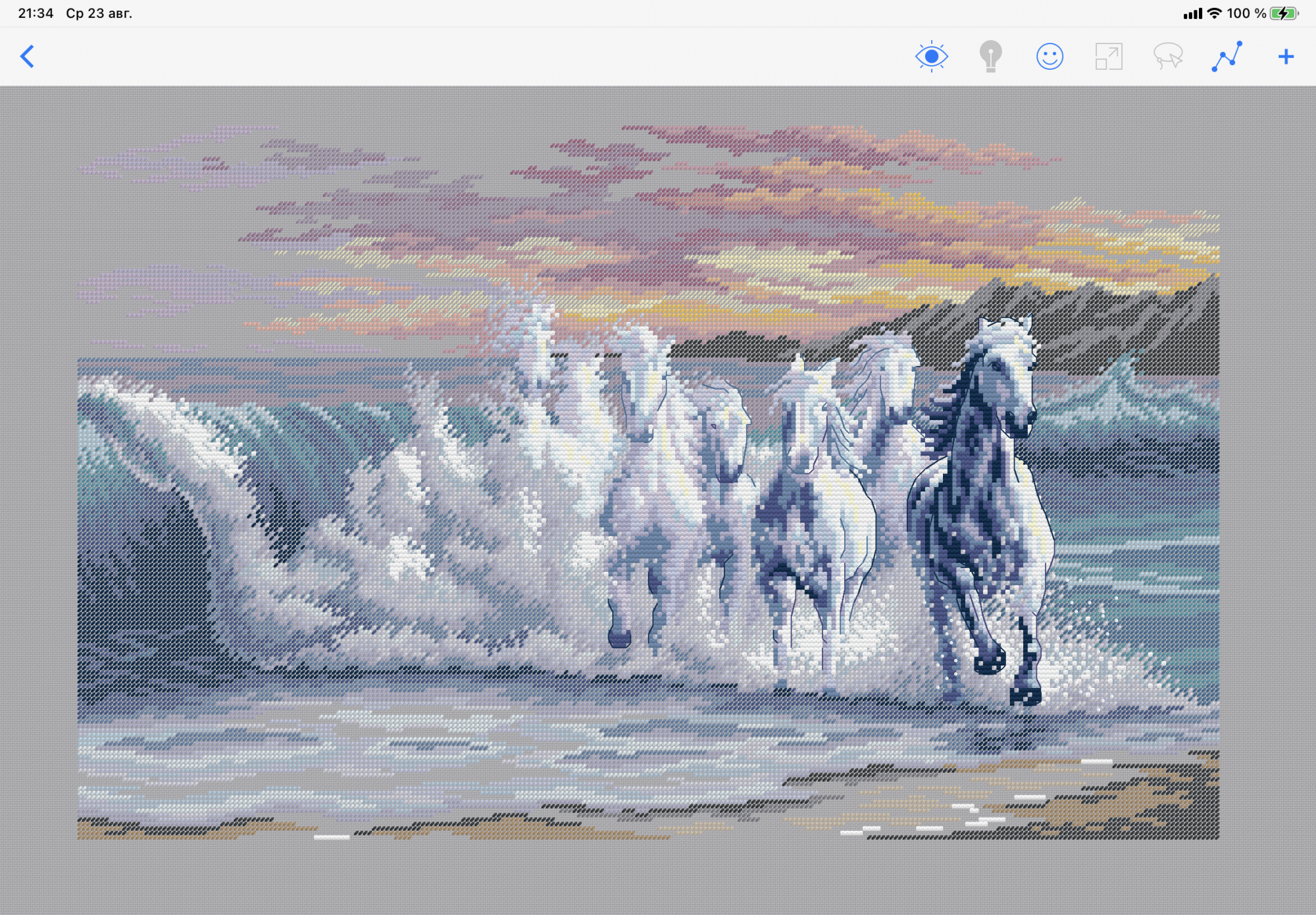Tap the 21:34 clock in status bar

[36, 13]
